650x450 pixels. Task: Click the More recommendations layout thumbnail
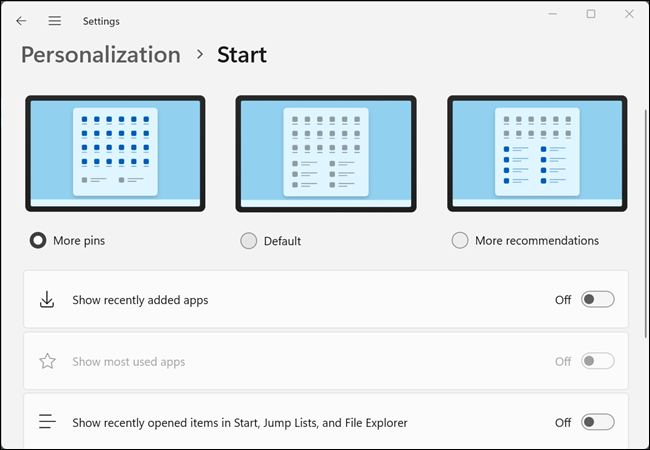pyautogui.click(x=537, y=154)
